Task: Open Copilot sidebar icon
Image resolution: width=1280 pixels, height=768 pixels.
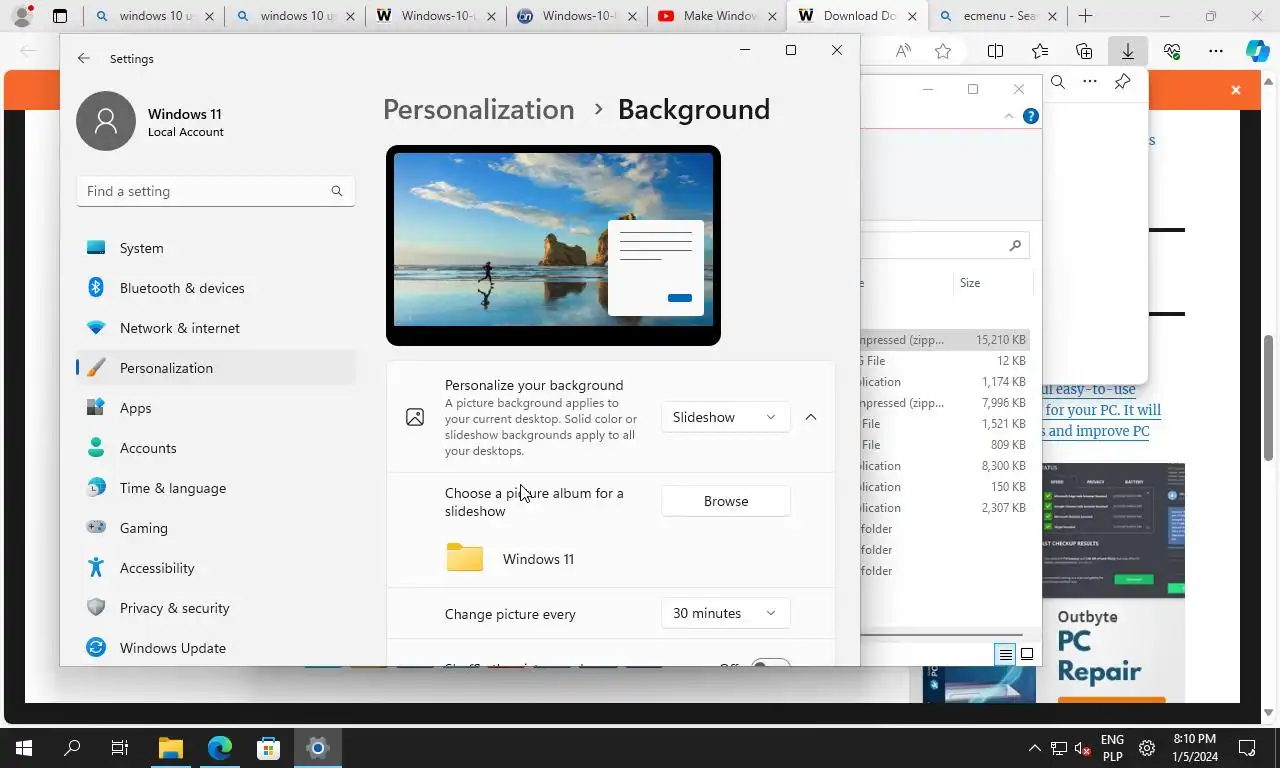Action: click(1257, 51)
